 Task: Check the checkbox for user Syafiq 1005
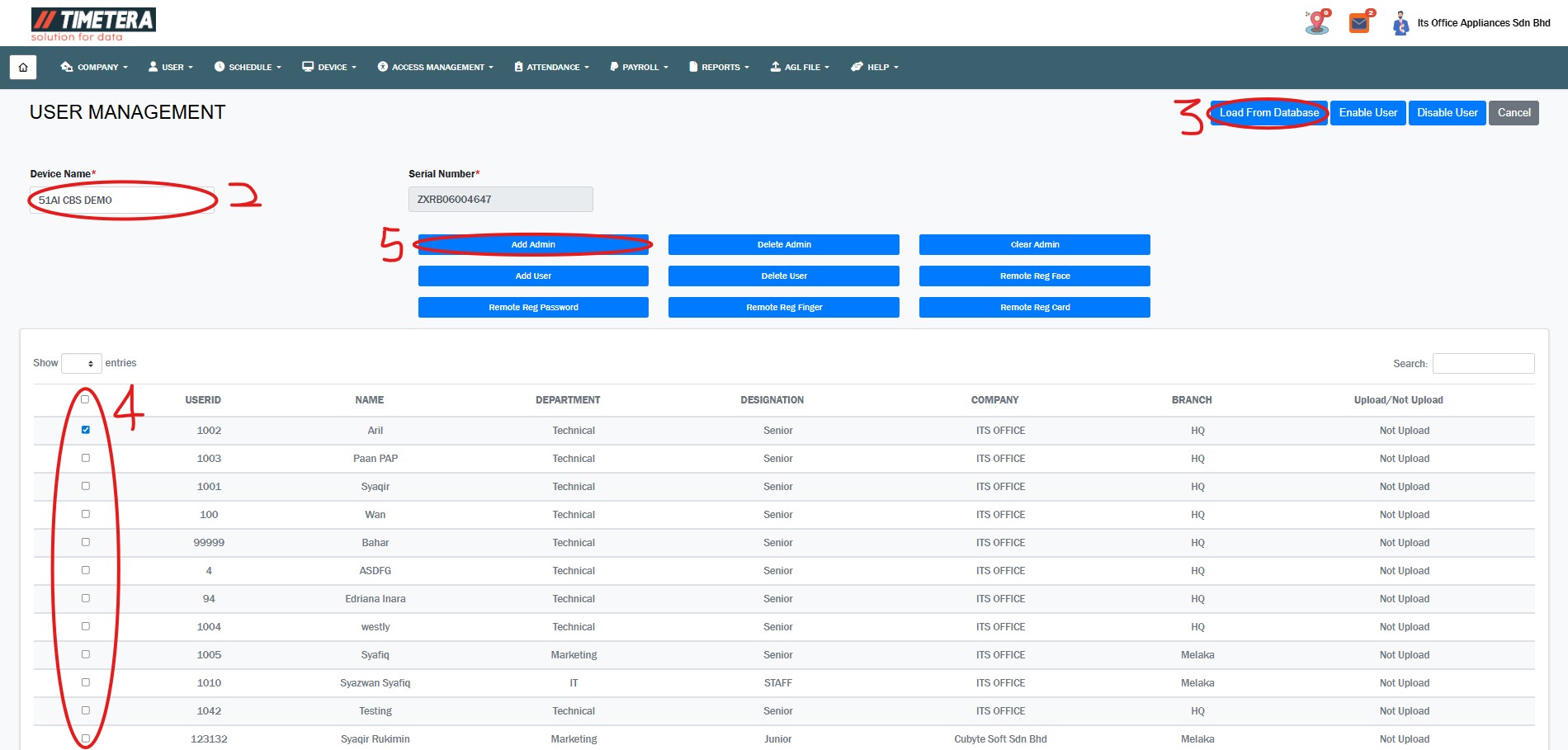click(x=85, y=654)
